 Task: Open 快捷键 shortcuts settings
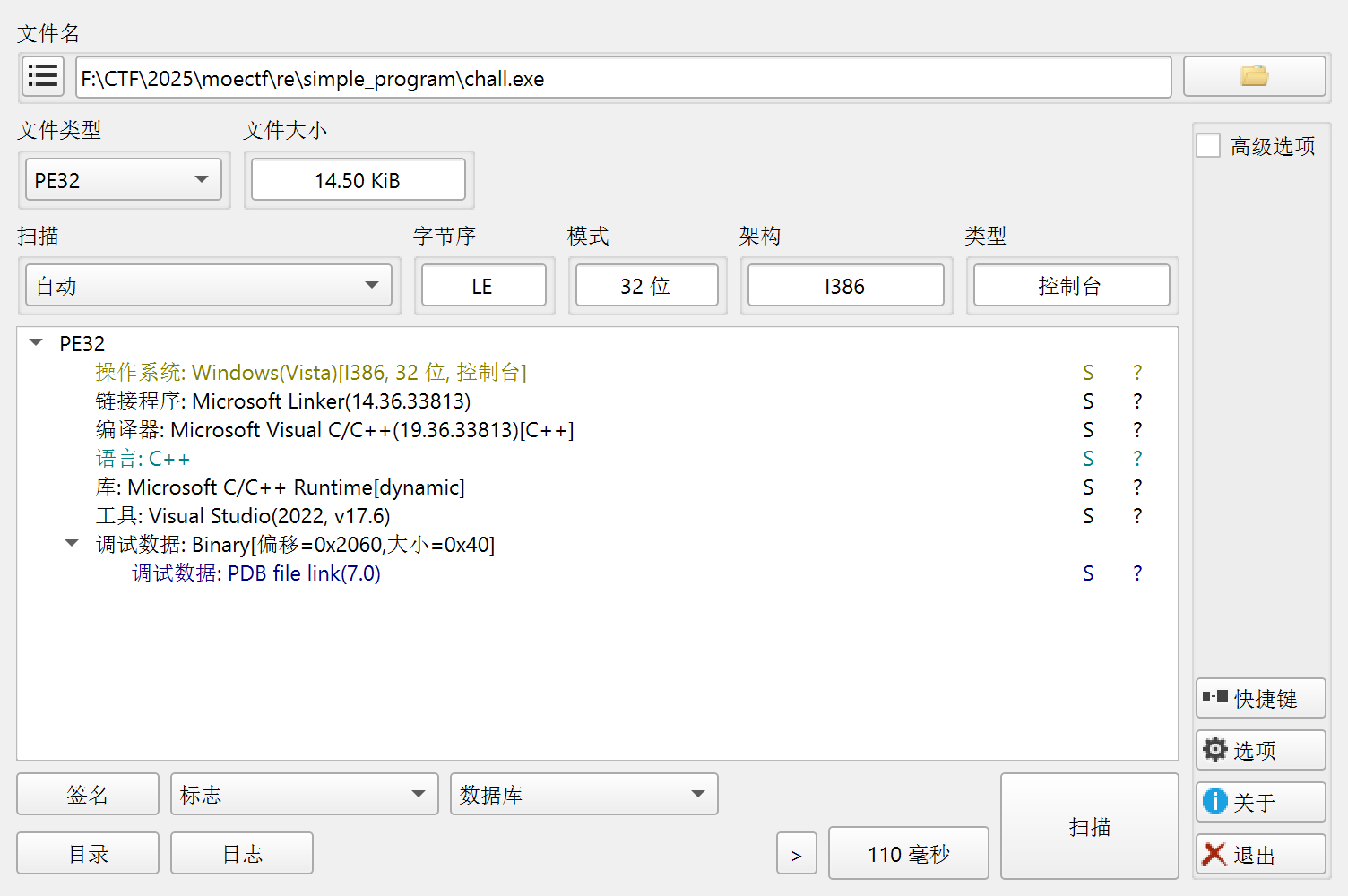click(x=1259, y=699)
